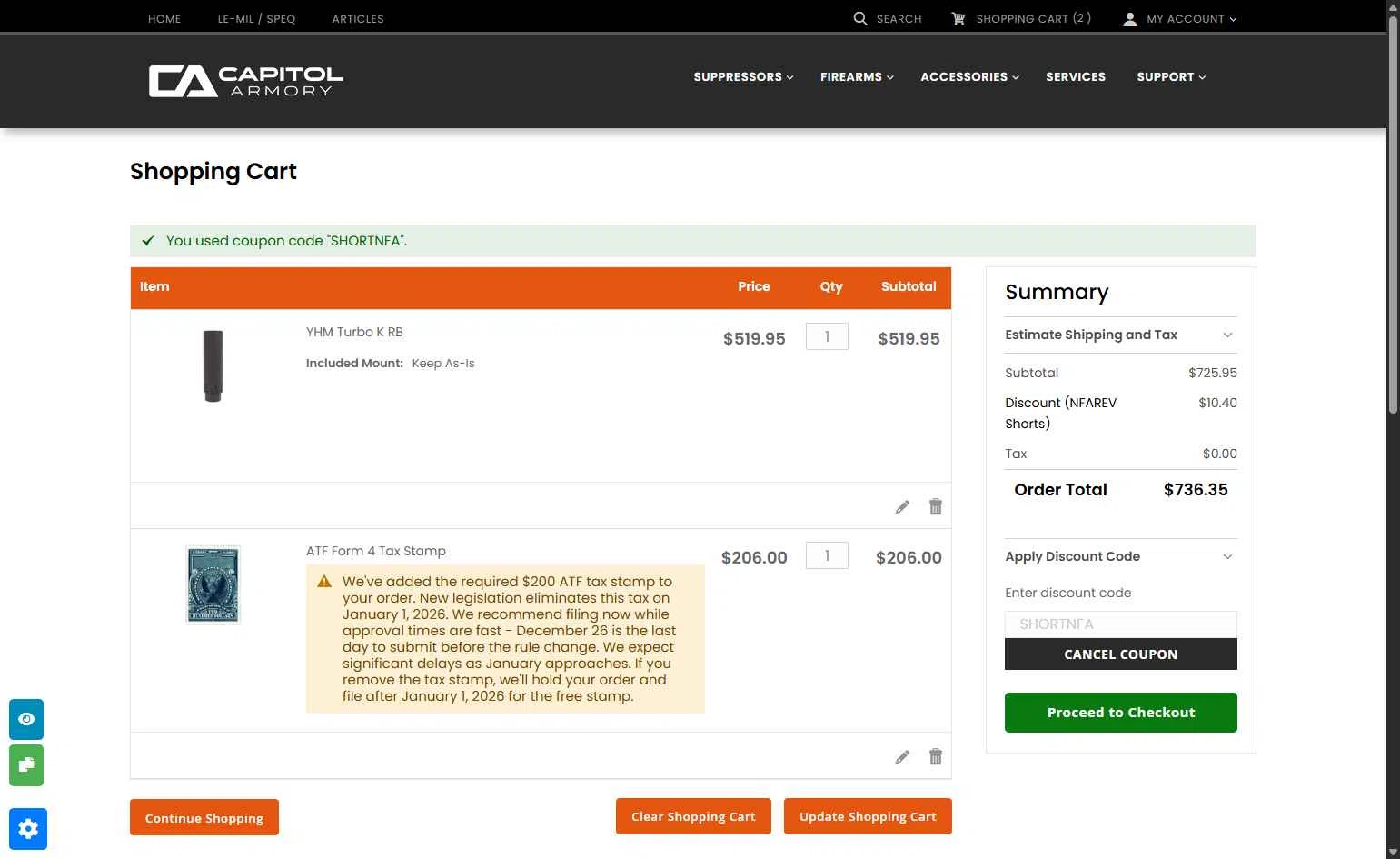Click Update Shopping Cart
Screen dimensions: 1400x859
[868, 816]
